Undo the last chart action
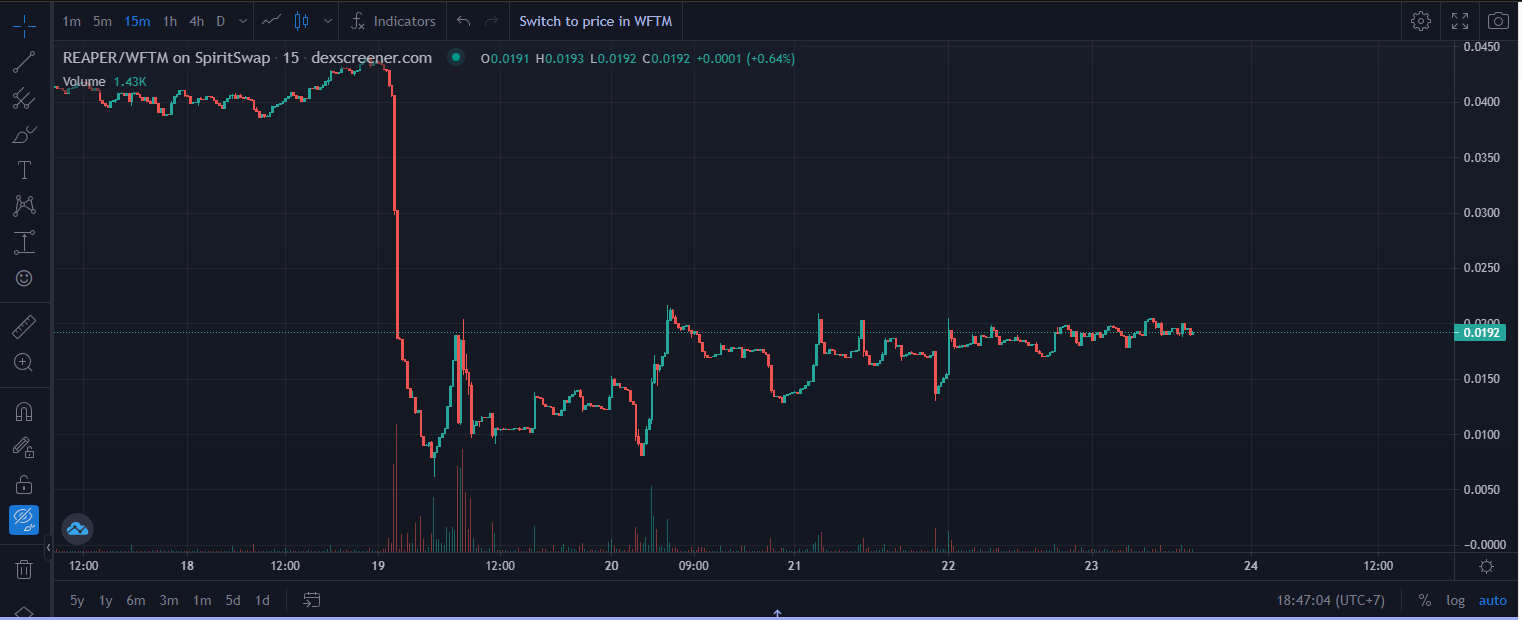 click(x=463, y=21)
